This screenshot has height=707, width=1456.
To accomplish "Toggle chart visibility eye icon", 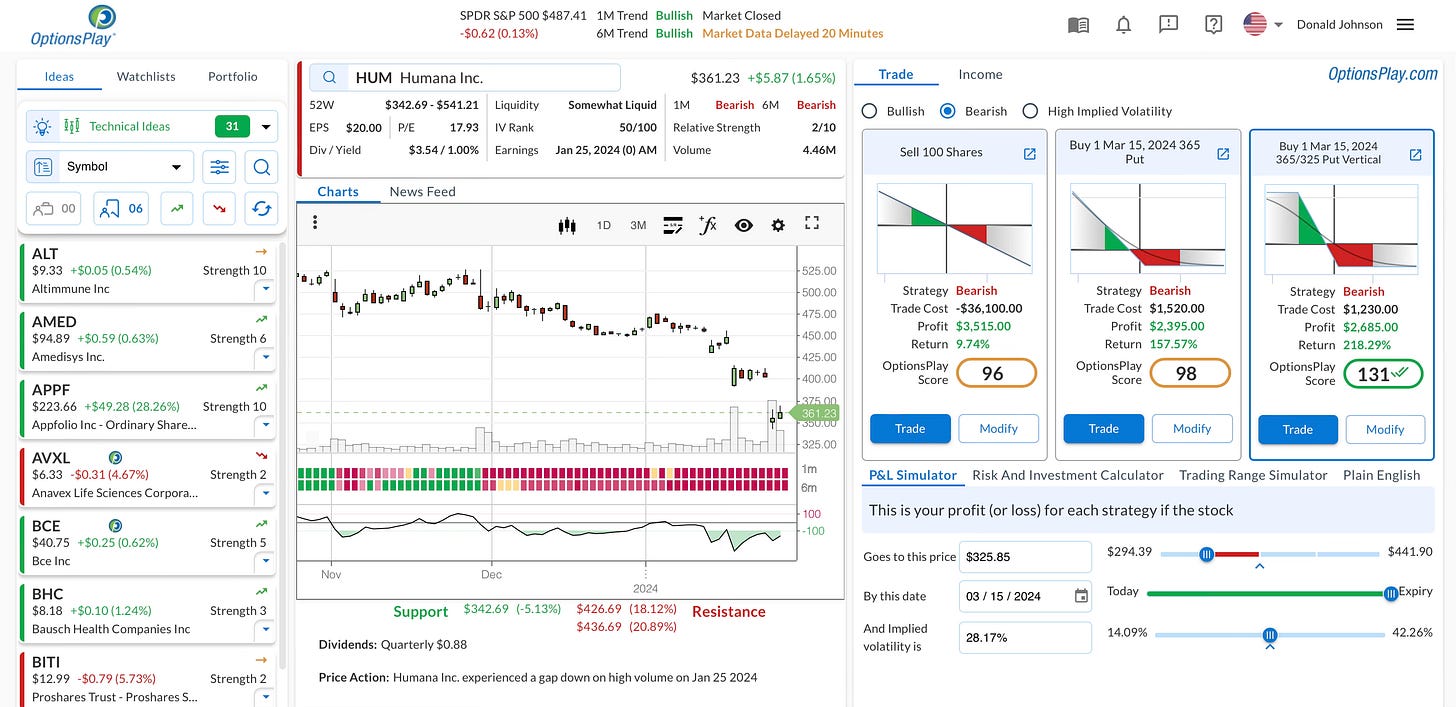I will pyautogui.click(x=743, y=225).
